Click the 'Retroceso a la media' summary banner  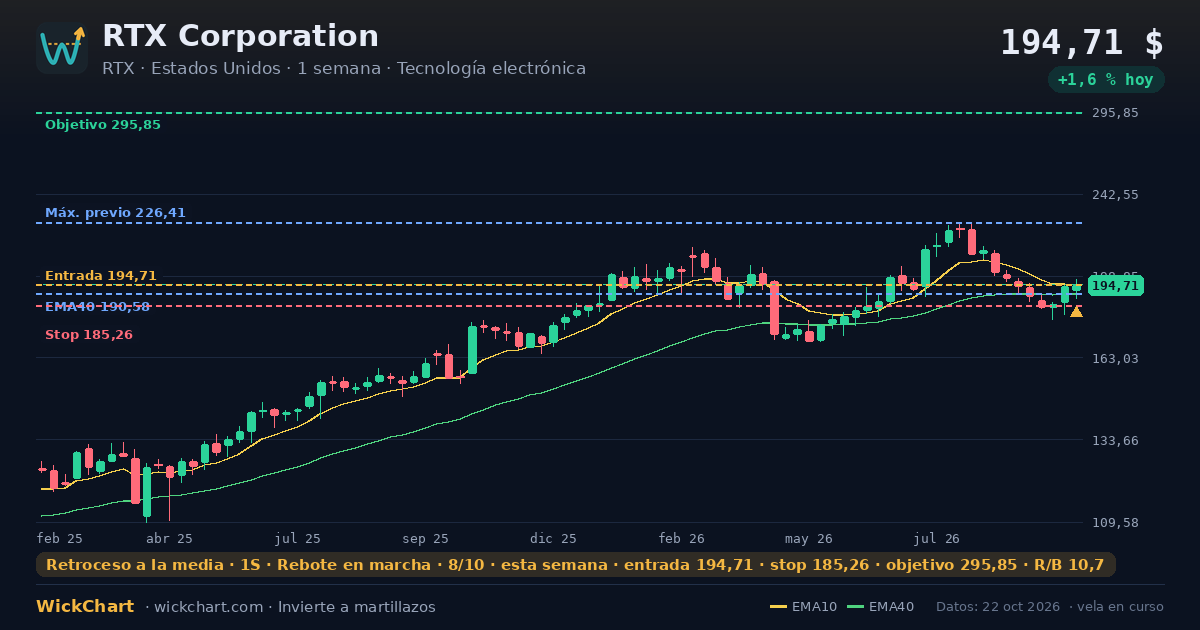[576, 565]
